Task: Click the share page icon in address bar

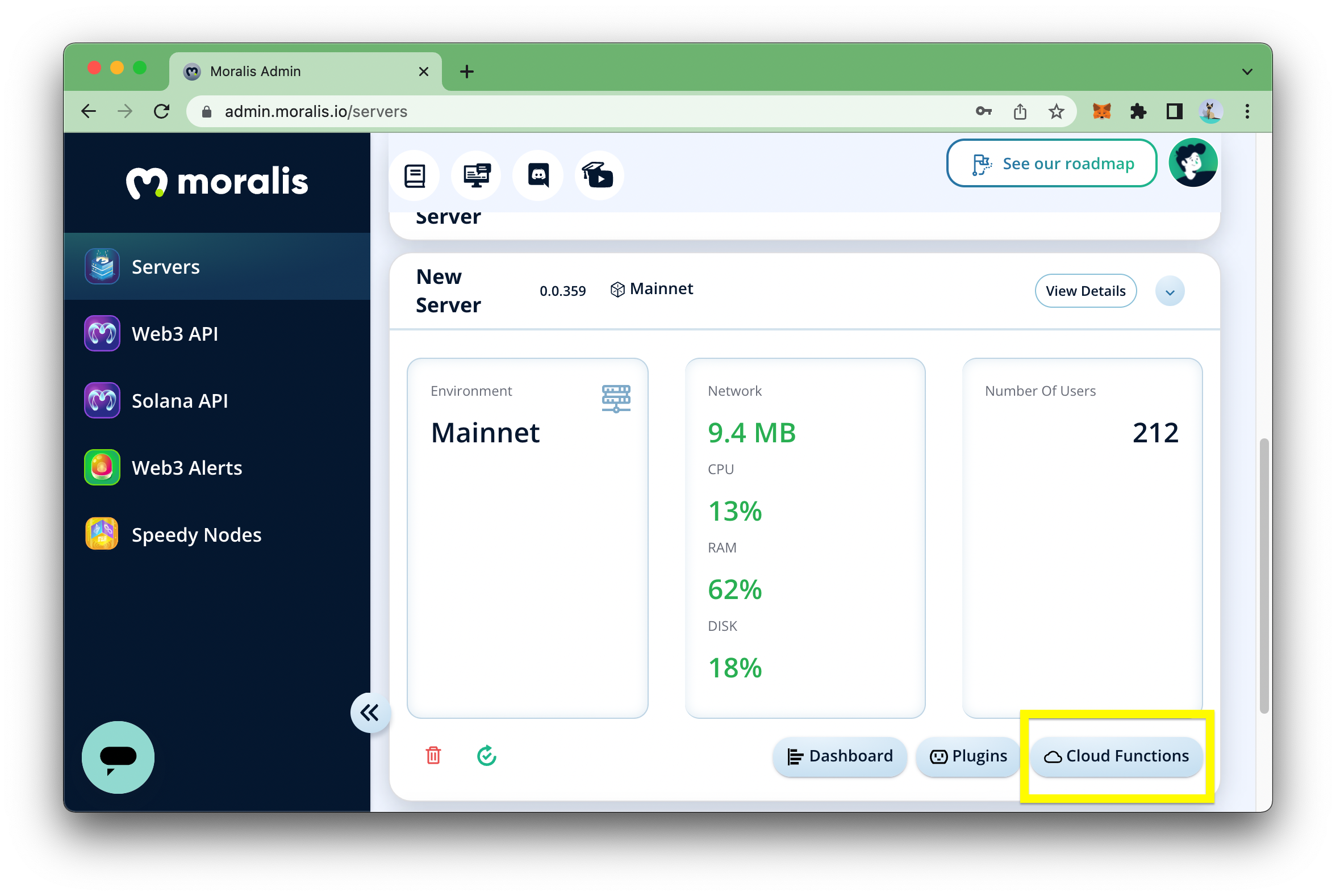Action: pos(1020,111)
